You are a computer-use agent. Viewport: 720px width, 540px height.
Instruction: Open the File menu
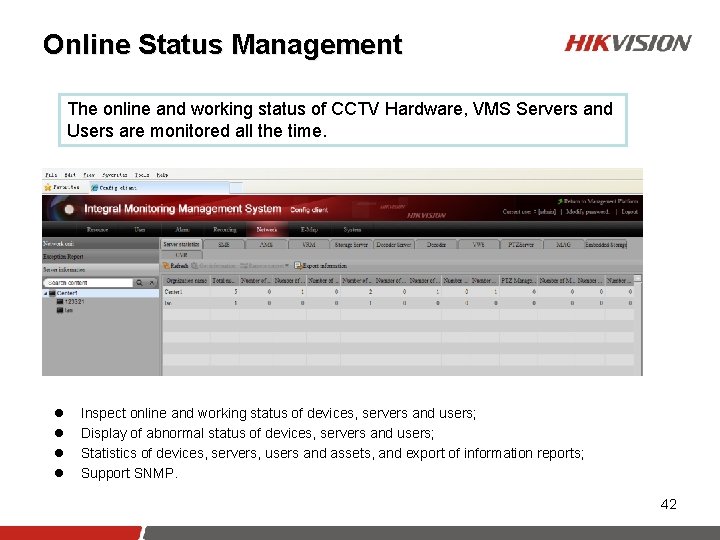(51, 175)
